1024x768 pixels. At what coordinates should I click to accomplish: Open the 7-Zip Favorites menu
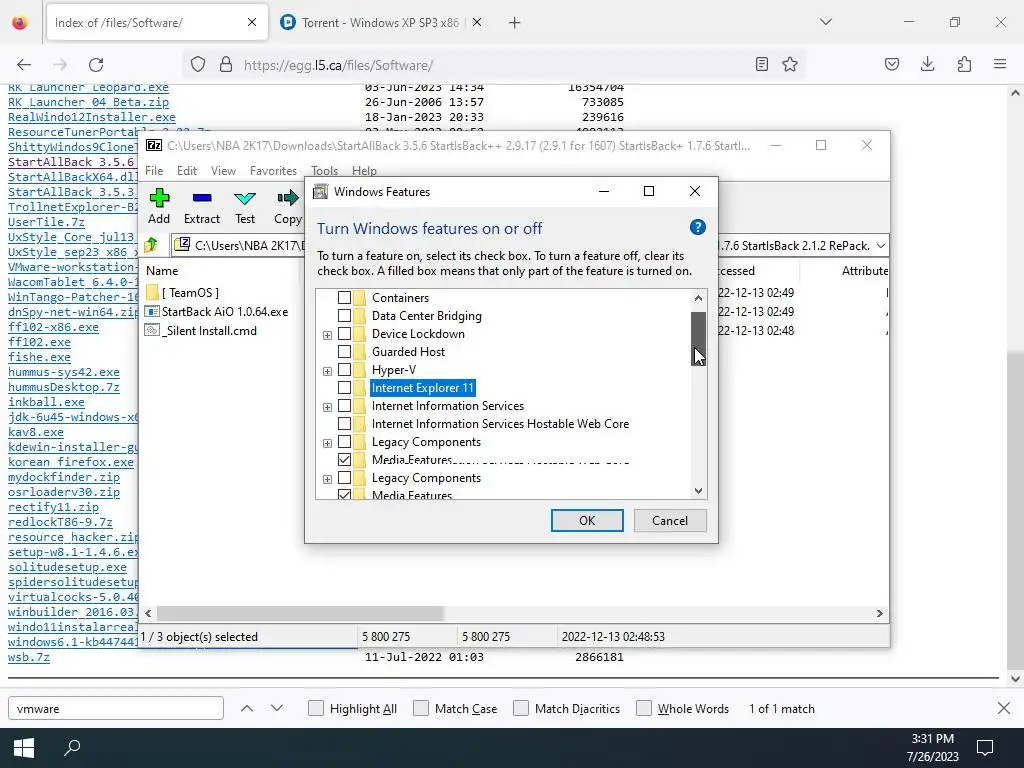tap(273, 170)
